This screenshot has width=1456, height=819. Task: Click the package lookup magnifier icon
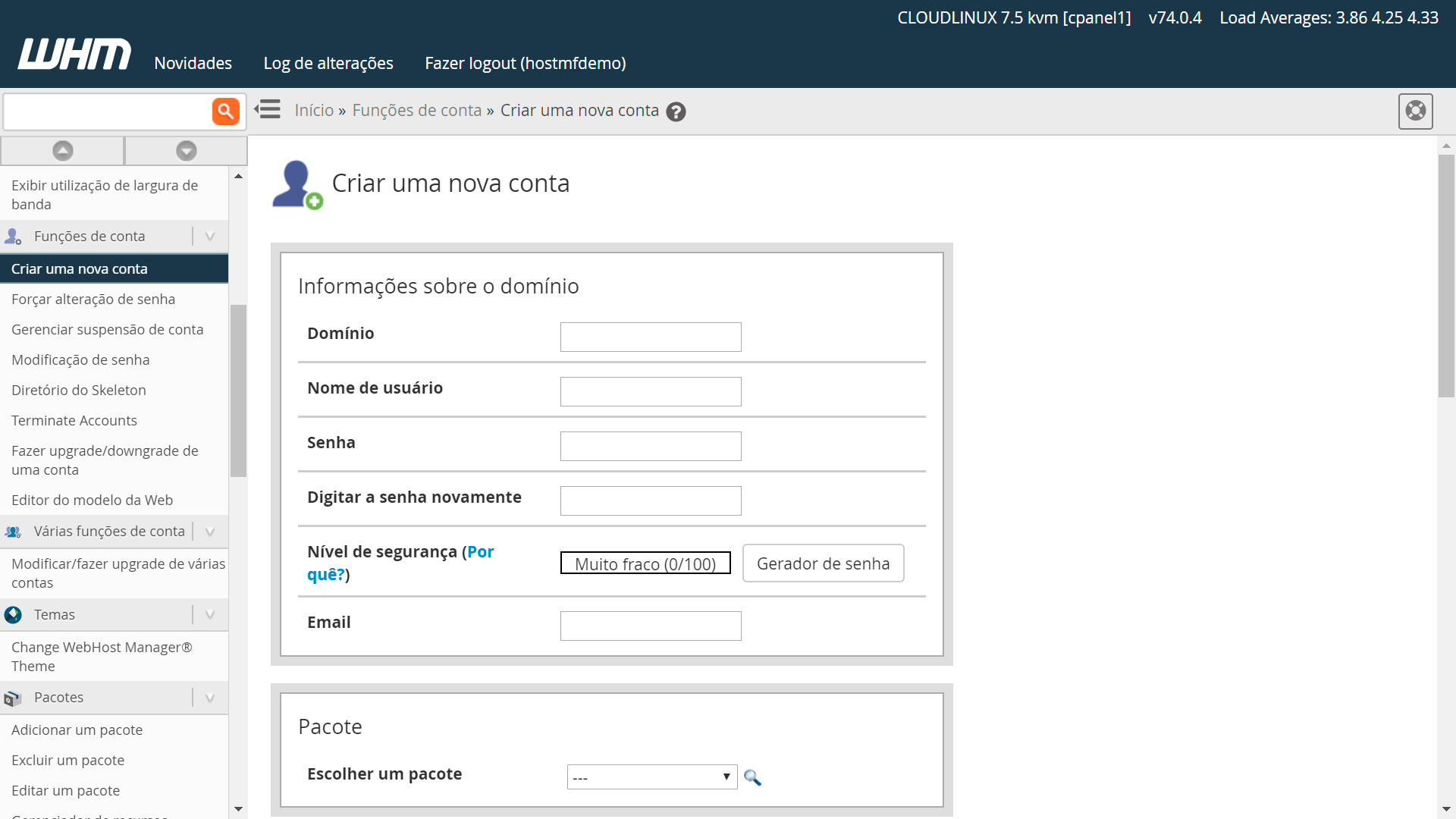[x=752, y=777]
